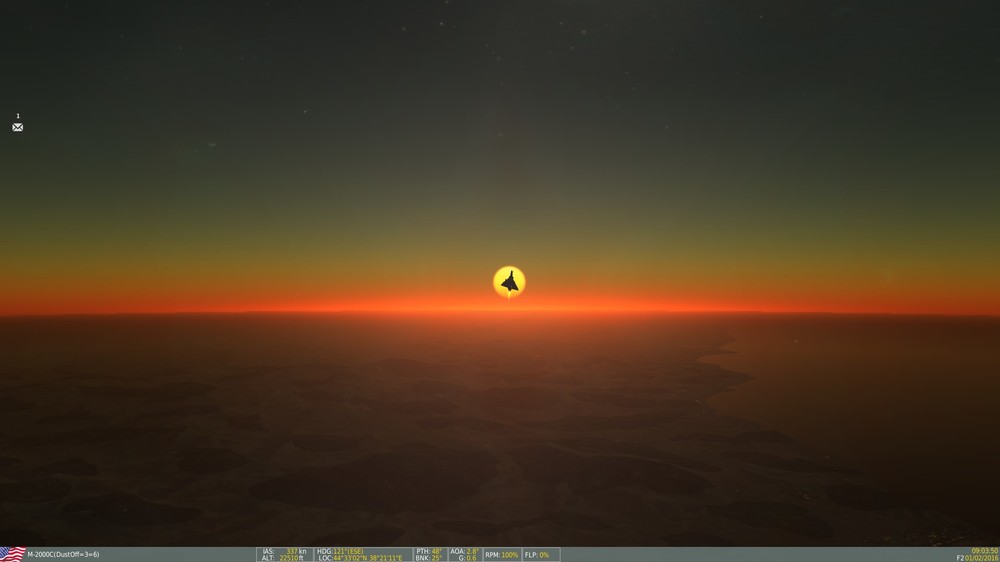Click the message count 1 above envelope

18,116
